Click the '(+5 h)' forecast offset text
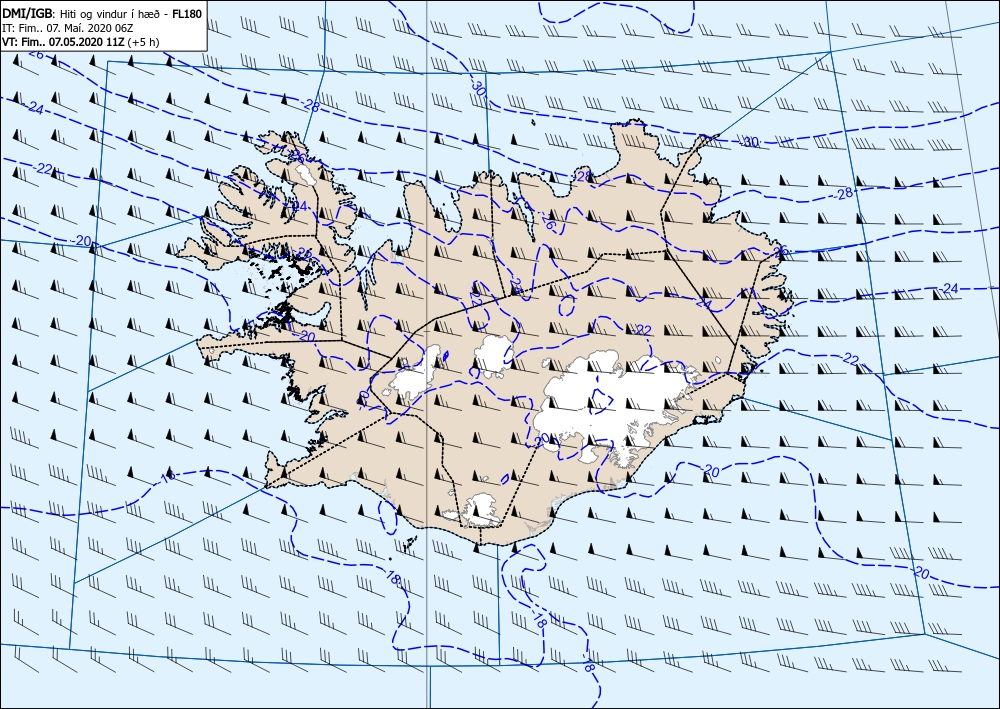 coord(143,42)
